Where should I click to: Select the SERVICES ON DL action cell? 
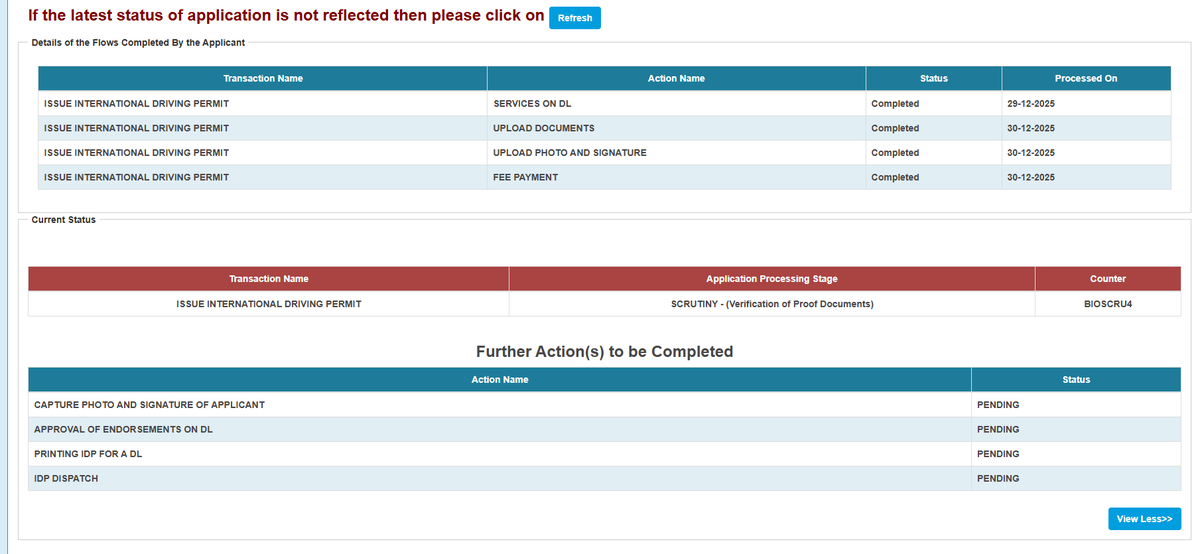click(676, 104)
